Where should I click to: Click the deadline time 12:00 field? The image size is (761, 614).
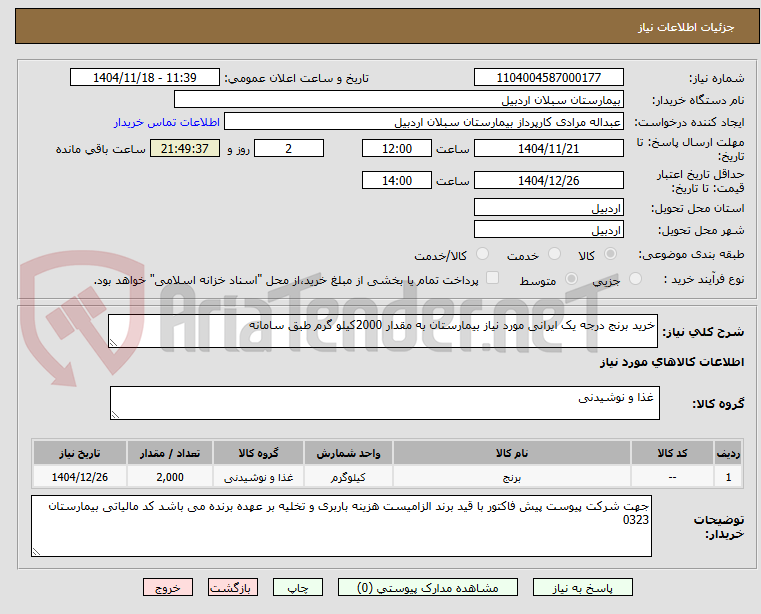click(397, 149)
